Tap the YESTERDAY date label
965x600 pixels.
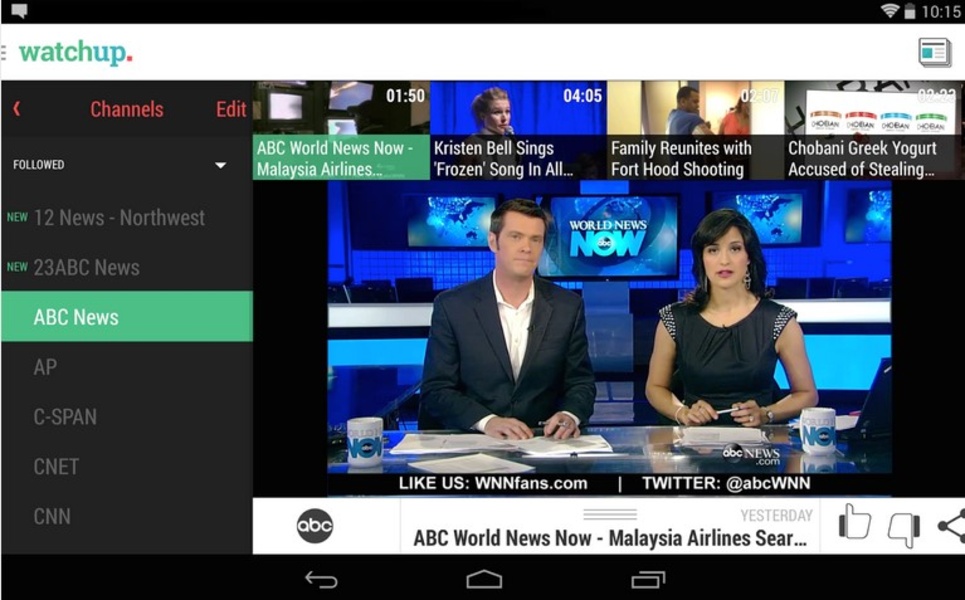[x=776, y=515]
